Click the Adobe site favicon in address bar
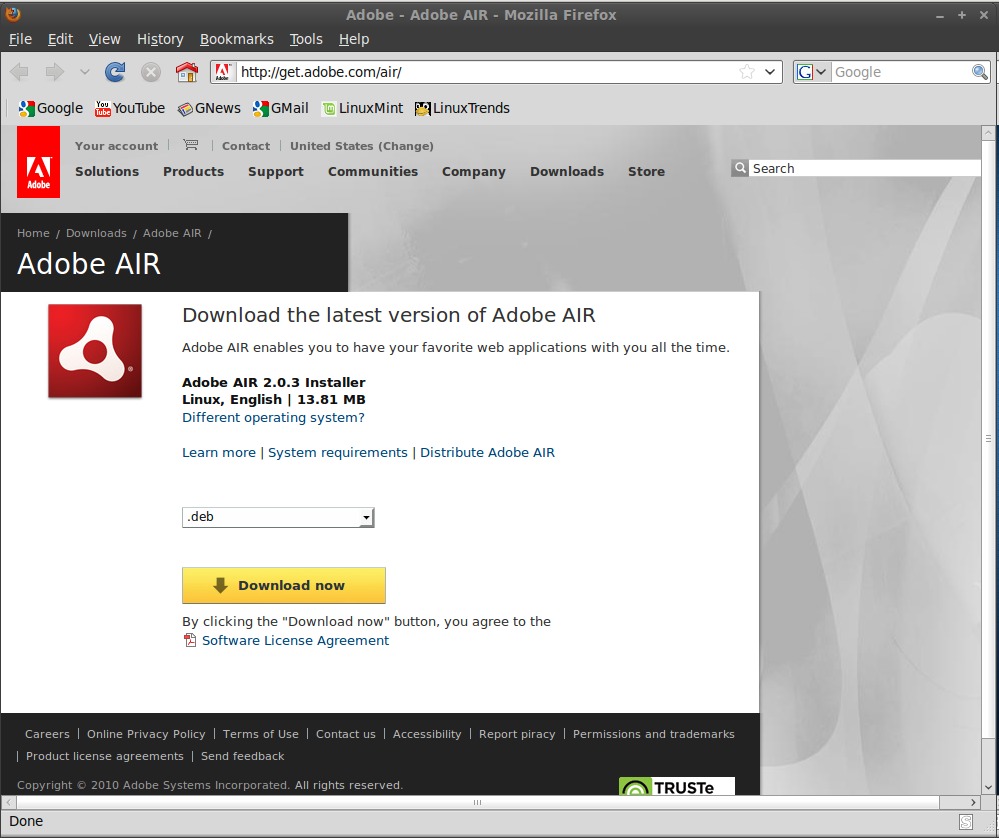999x838 pixels. (222, 72)
